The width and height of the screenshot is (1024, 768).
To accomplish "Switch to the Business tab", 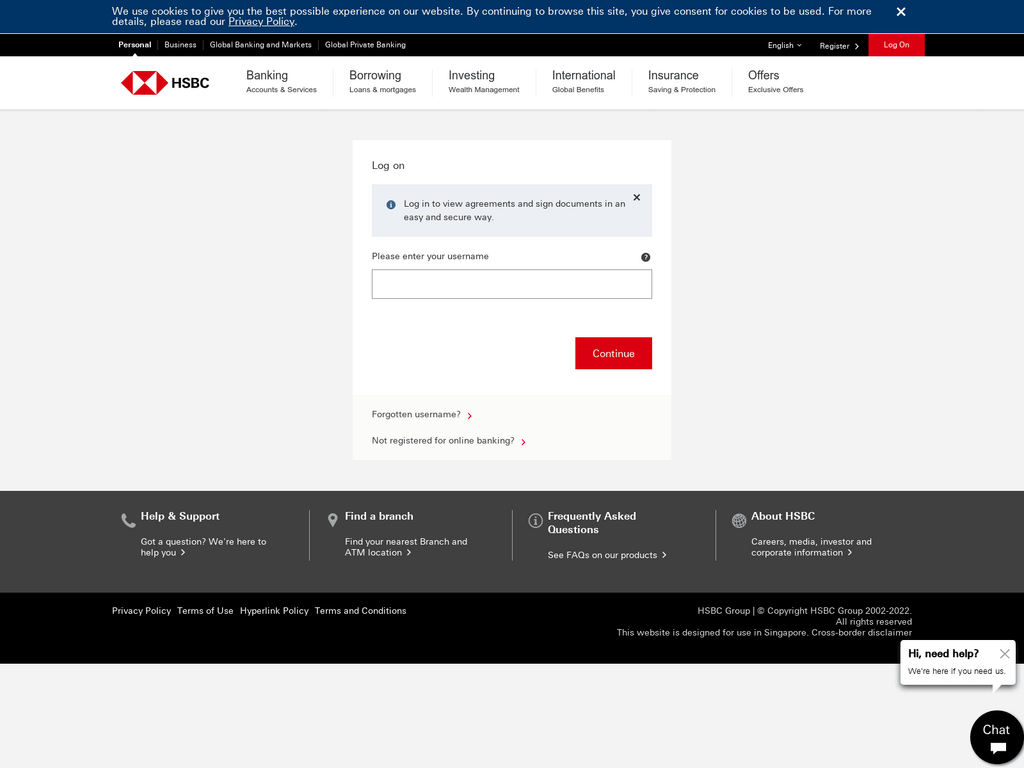I will 180,45.
